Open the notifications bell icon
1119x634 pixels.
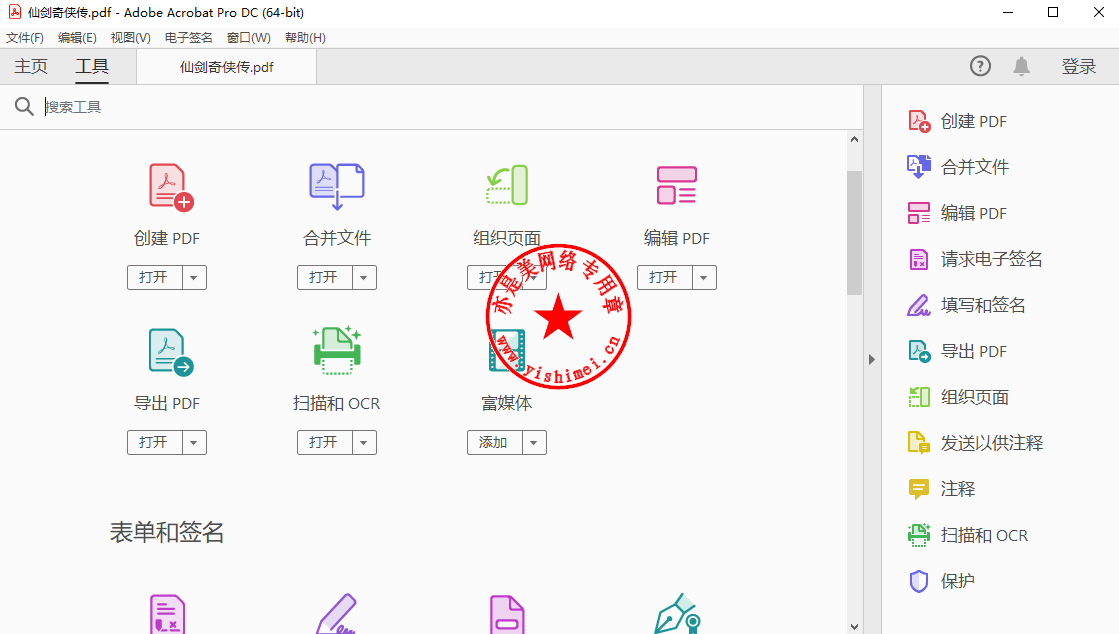tap(1021, 66)
